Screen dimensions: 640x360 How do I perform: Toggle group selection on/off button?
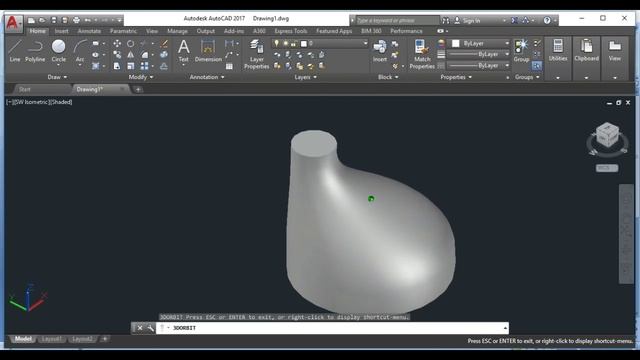pyautogui.click(x=537, y=66)
